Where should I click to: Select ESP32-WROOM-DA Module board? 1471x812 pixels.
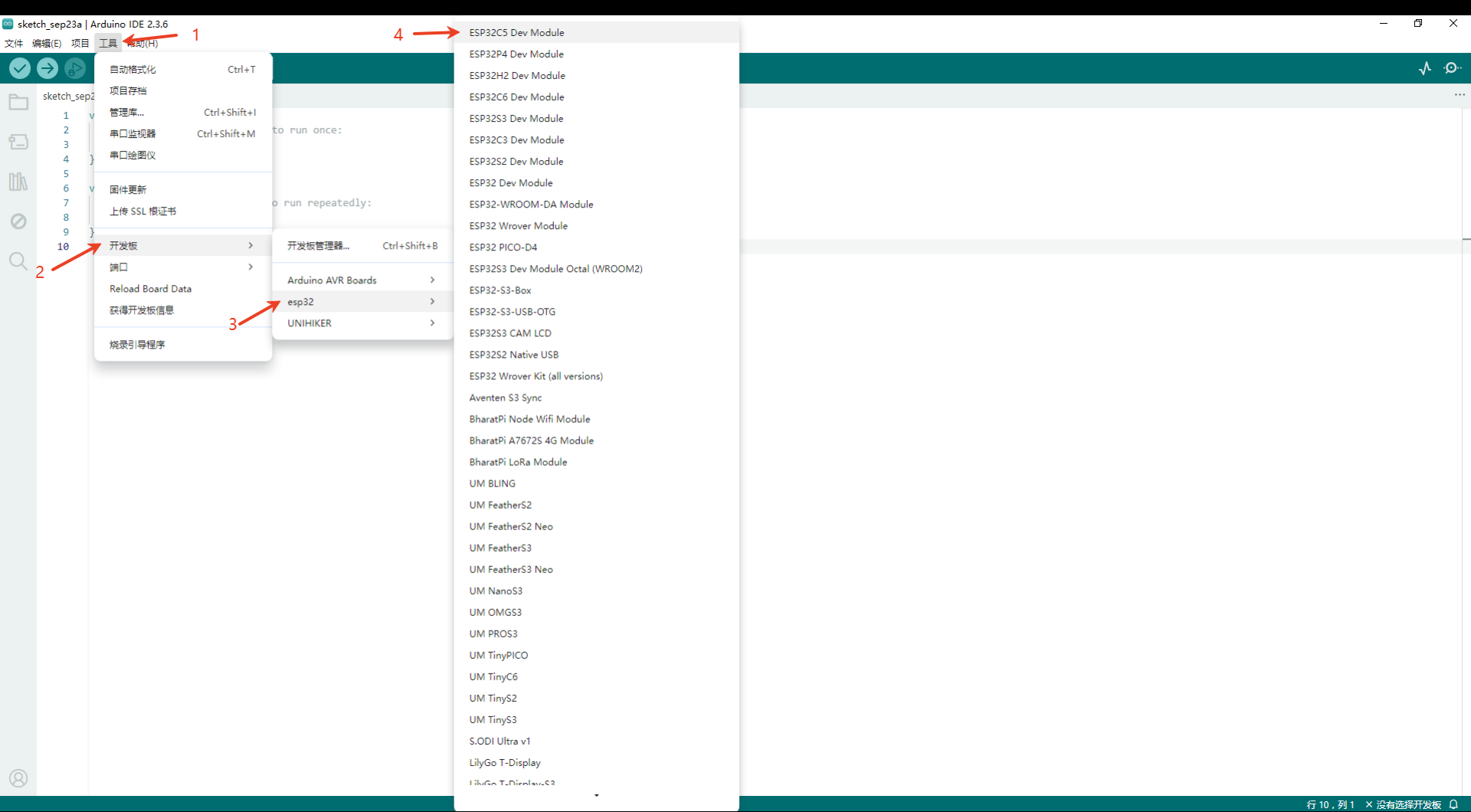pyautogui.click(x=597, y=204)
